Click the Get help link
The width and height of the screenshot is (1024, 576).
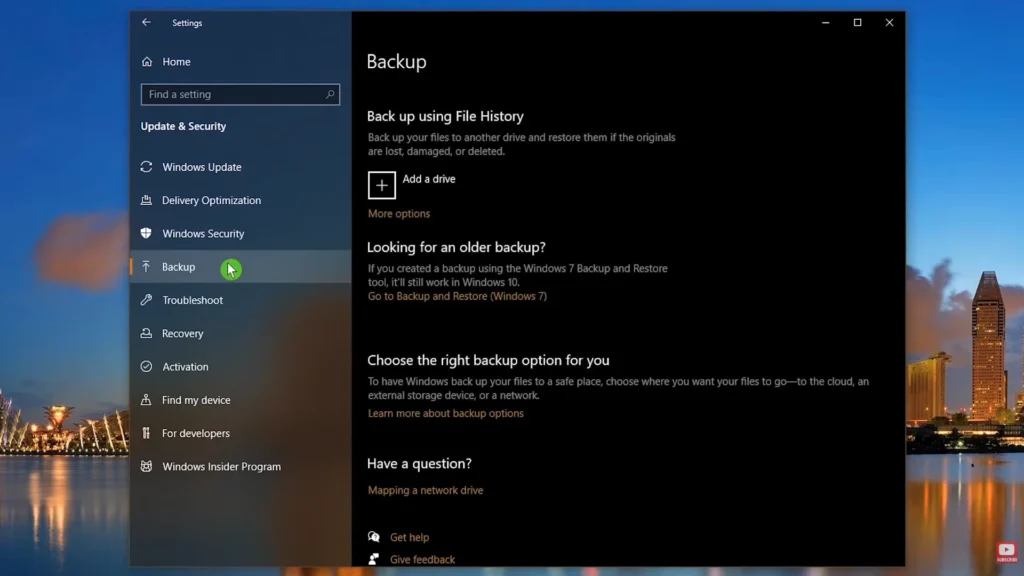pyautogui.click(x=409, y=537)
